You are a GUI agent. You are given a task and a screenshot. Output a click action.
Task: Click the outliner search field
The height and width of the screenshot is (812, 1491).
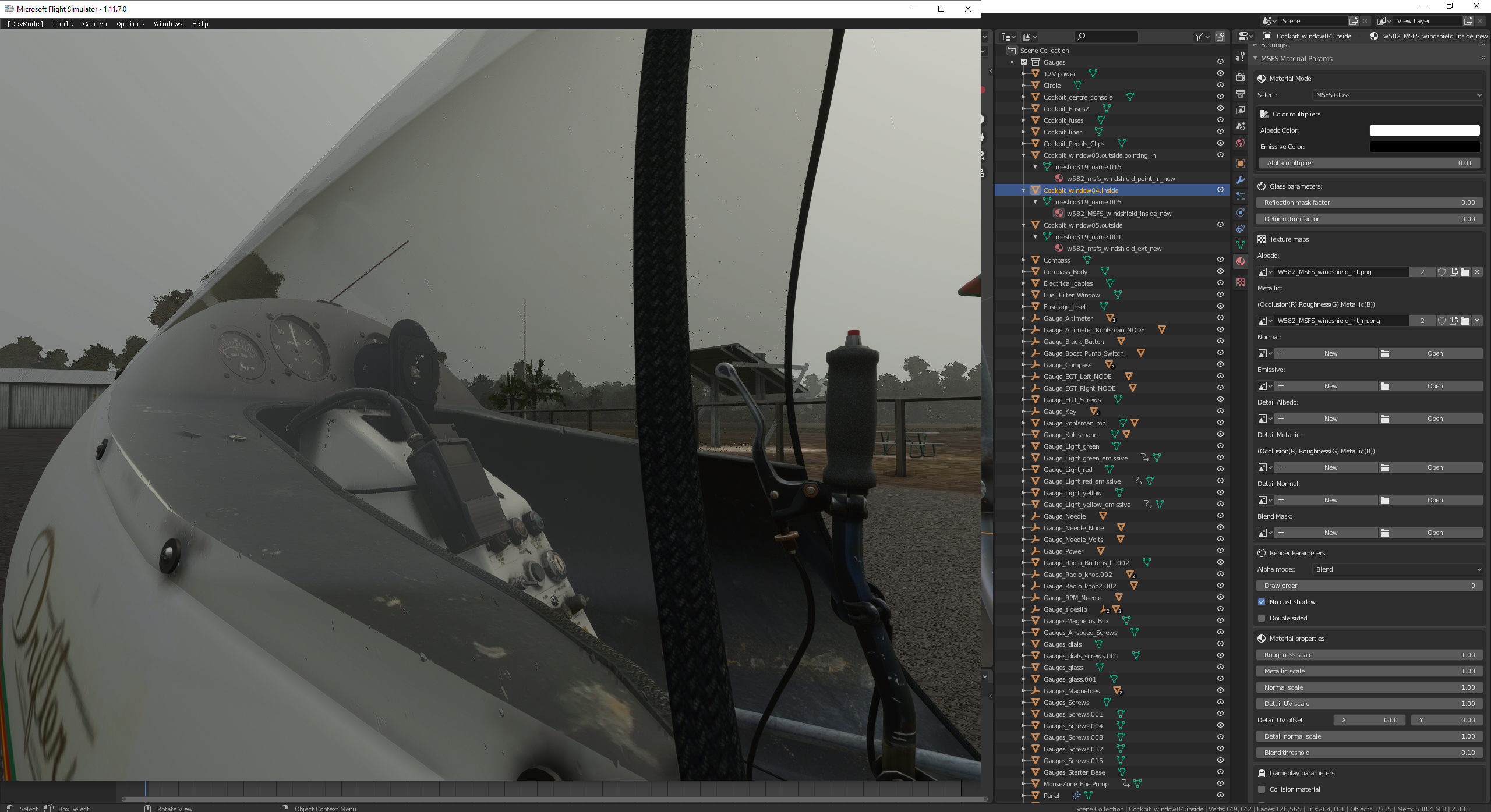1106,36
